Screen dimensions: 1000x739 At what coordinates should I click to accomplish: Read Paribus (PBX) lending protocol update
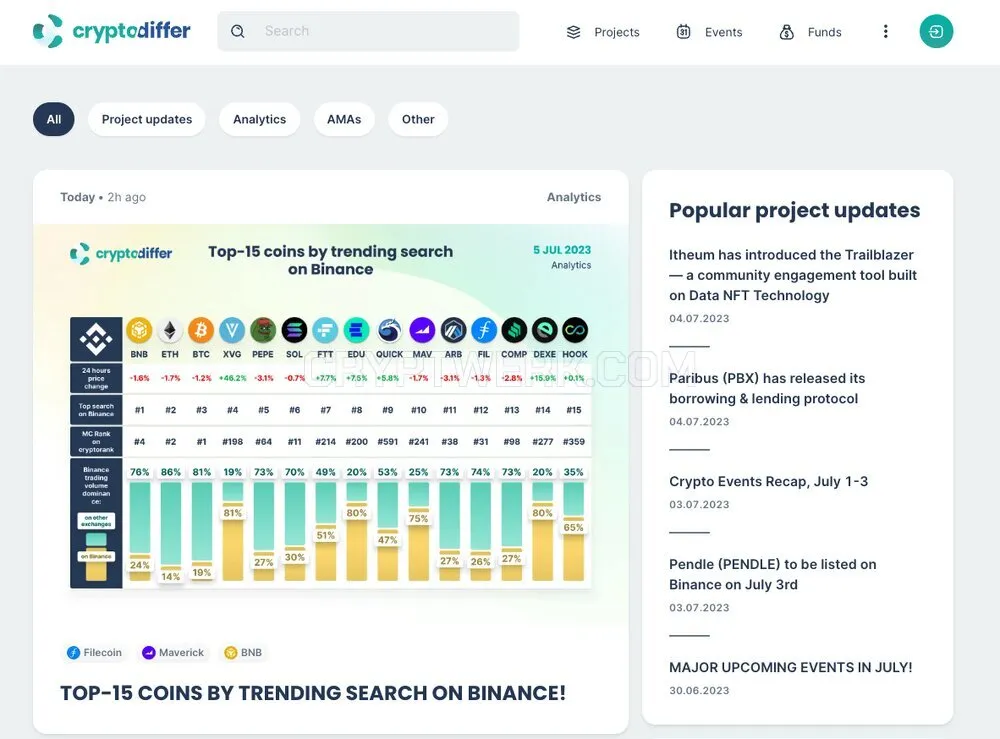tap(767, 388)
